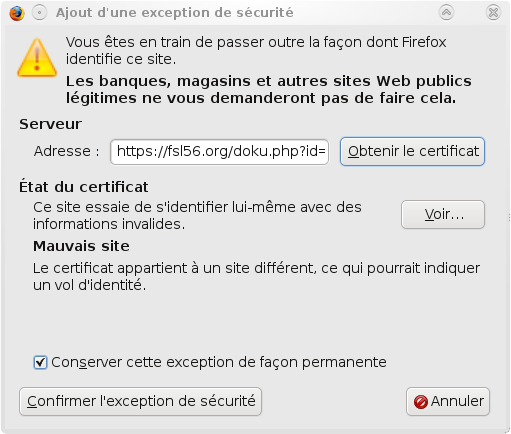Image resolution: width=511 pixels, height=434 pixels.
Task: Close the security exception dialog window
Action: click(493, 13)
